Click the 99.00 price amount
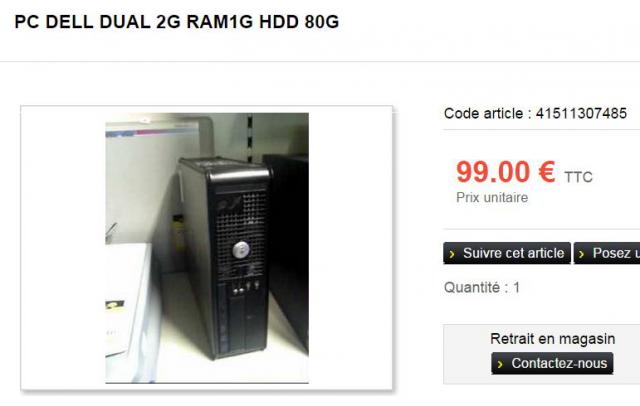Image resolution: width=640 pixels, height=406 pixels. [493, 172]
